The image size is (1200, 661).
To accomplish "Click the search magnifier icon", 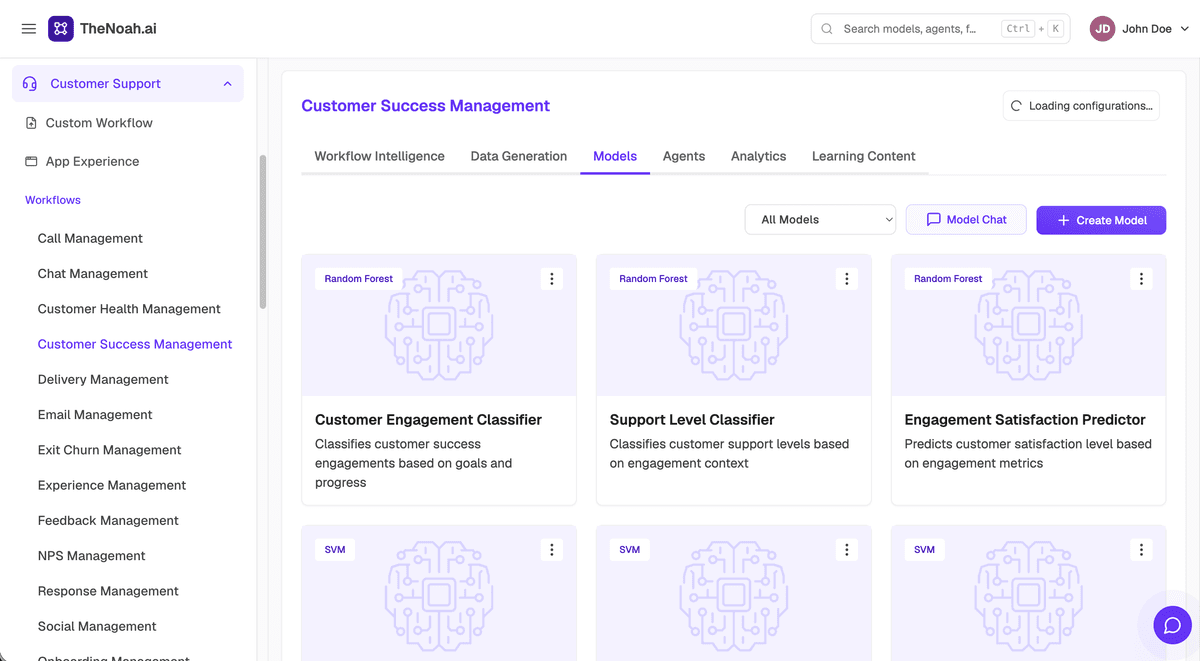I will (827, 29).
